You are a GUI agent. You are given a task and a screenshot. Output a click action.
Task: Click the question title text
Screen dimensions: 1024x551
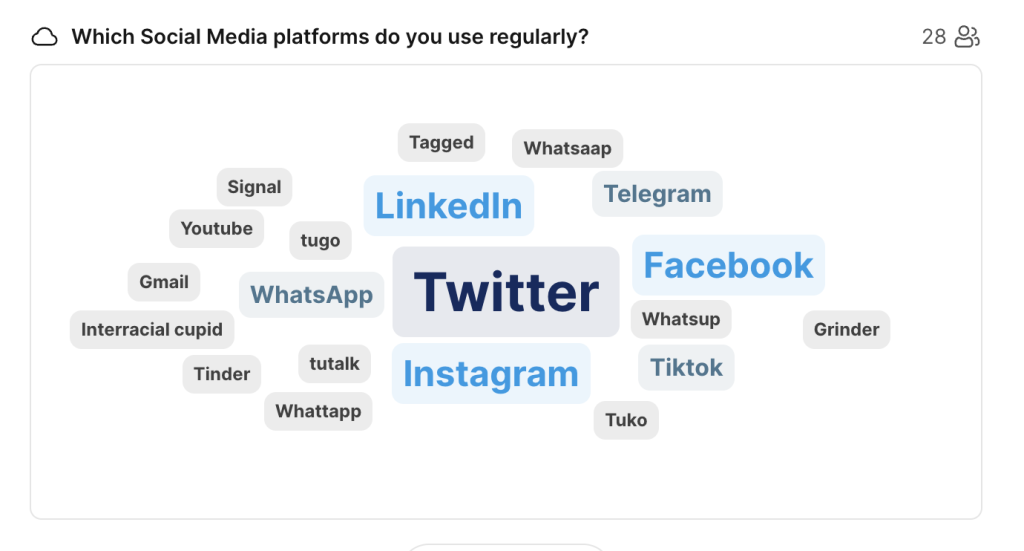point(330,37)
